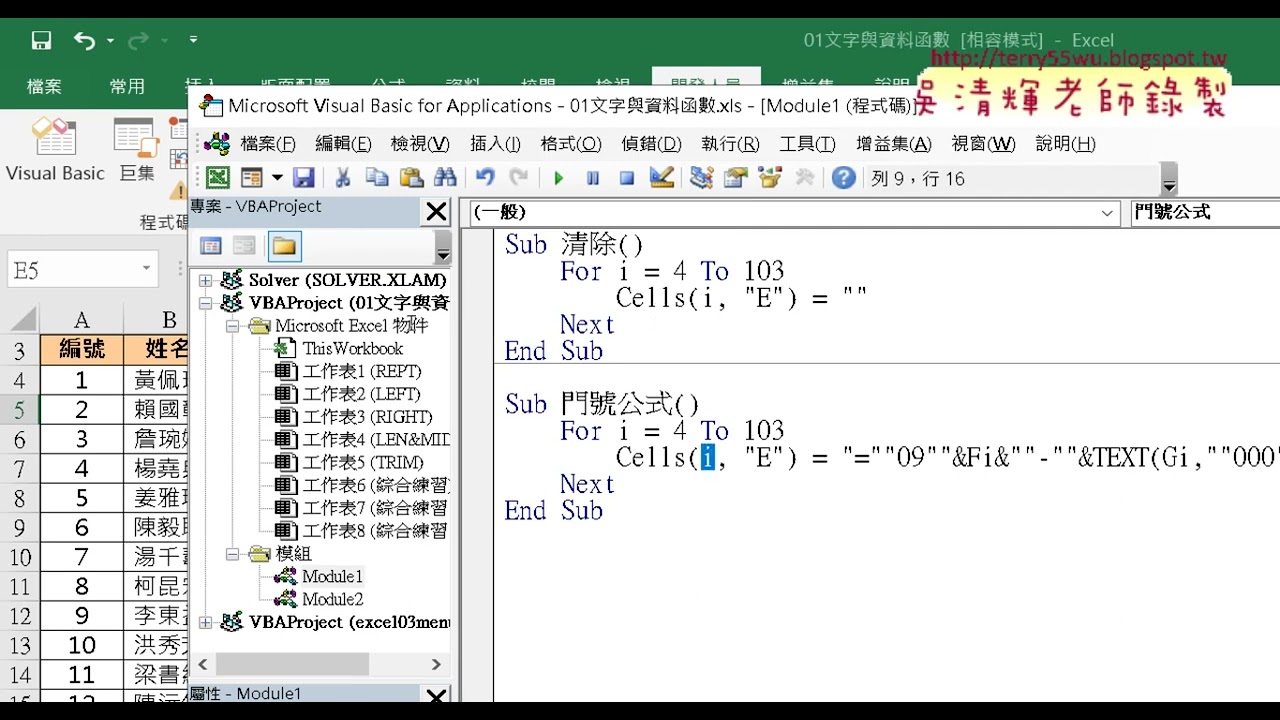Open the 工具(T) menu

coord(807,144)
